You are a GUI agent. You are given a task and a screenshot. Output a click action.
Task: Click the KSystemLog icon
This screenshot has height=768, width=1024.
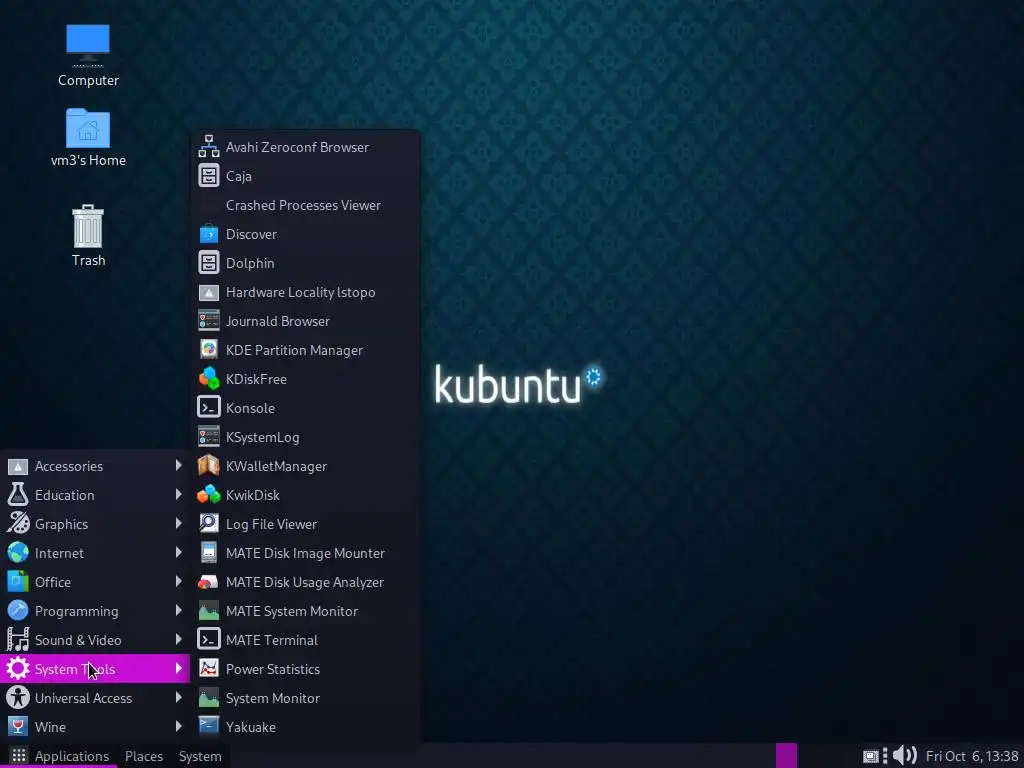coord(208,437)
